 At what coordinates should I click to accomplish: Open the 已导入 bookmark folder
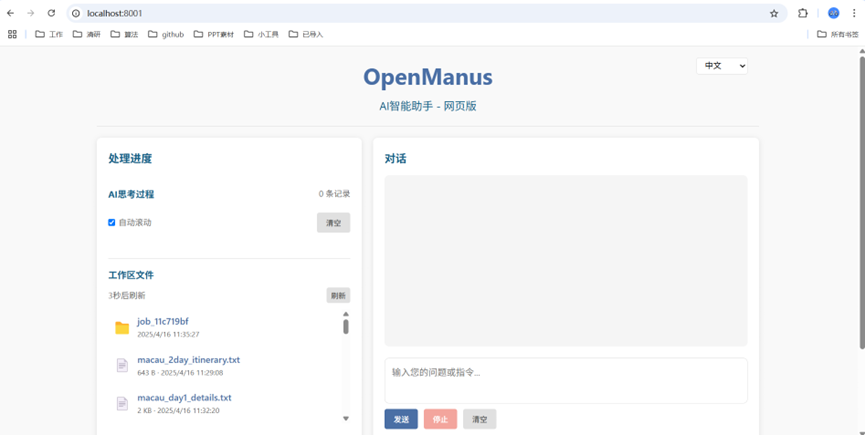coord(306,34)
